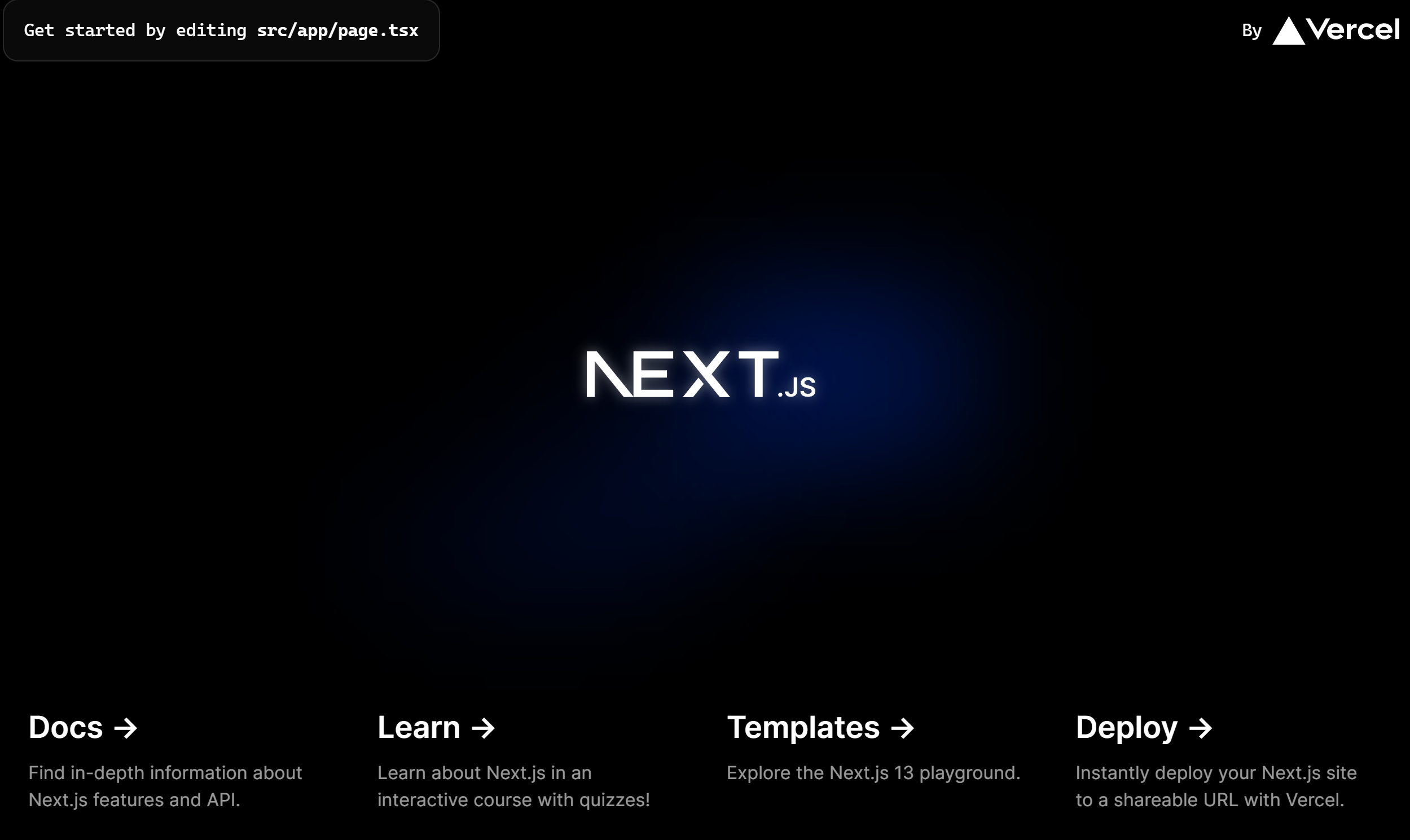1410x840 pixels.
Task: Open the Learn card link
Action: click(419, 727)
